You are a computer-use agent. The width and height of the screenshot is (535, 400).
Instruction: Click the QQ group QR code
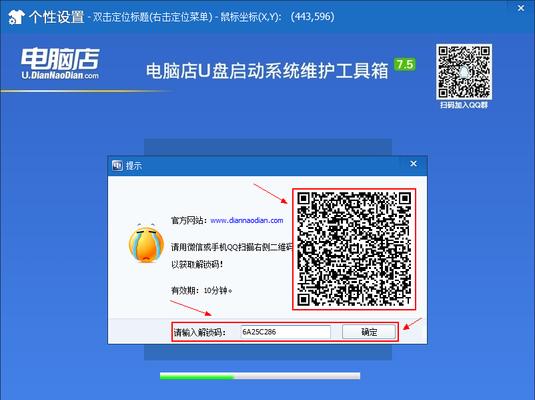[x=464, y=71]
